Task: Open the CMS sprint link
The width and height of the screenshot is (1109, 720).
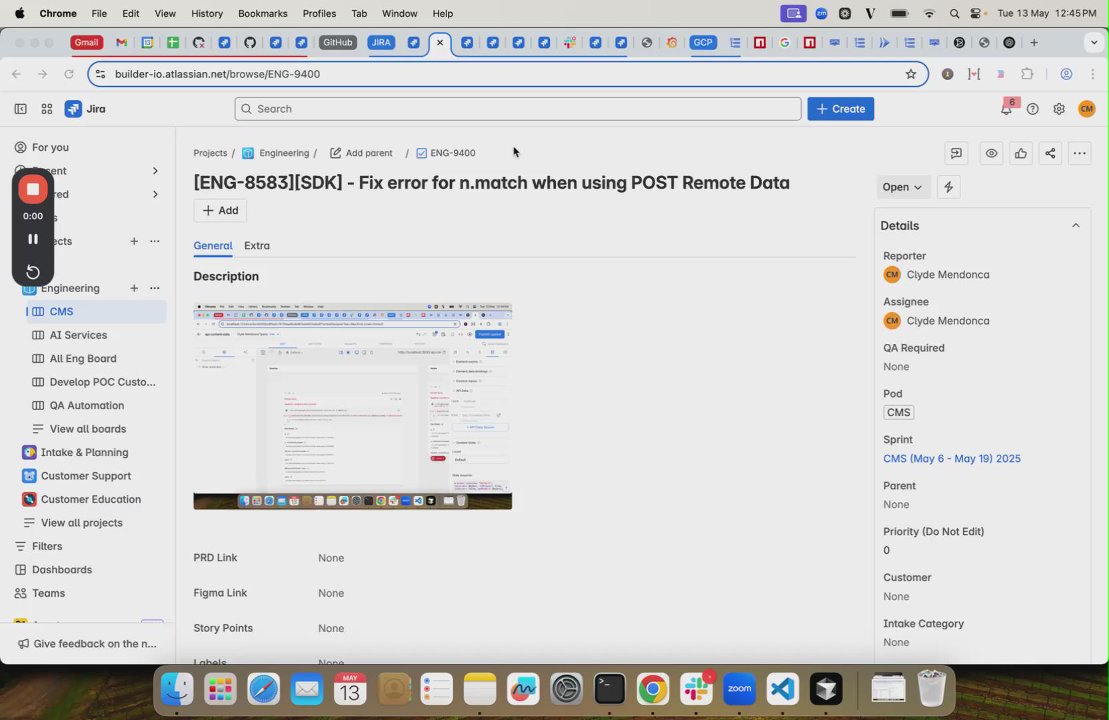Action: [x=951, y=458]
